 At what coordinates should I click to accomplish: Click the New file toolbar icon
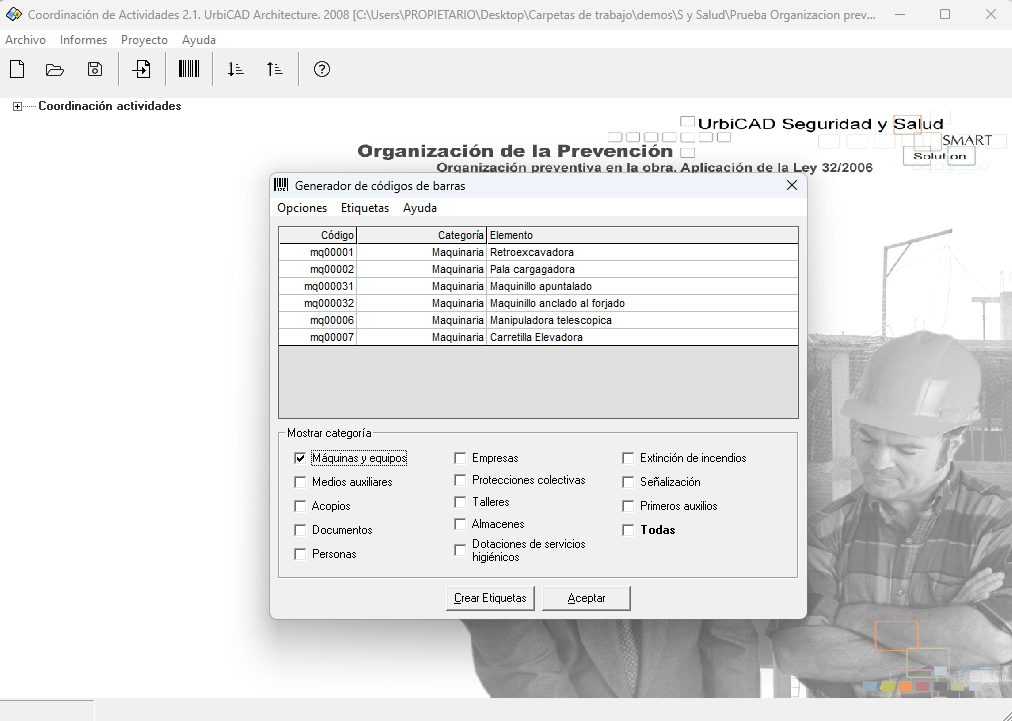tap(16, 69)
